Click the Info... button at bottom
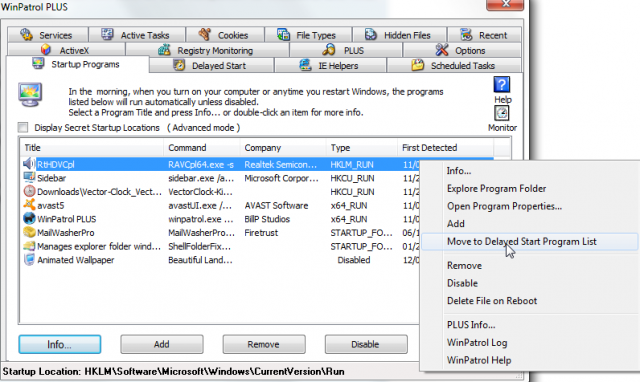Viewport: 640px width, 382px height. (60, 344)
